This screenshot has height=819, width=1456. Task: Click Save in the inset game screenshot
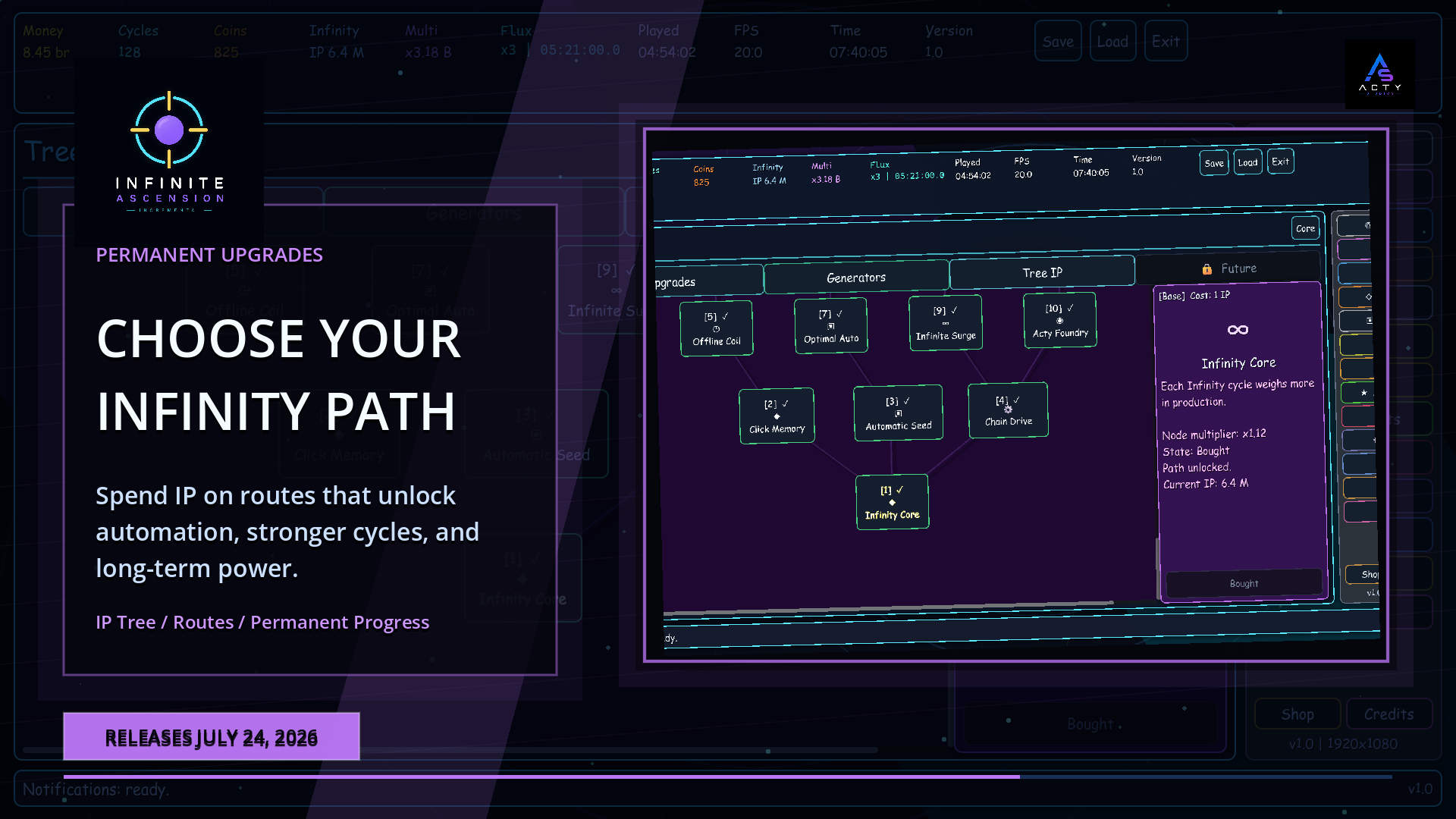tap(1214, 163)
